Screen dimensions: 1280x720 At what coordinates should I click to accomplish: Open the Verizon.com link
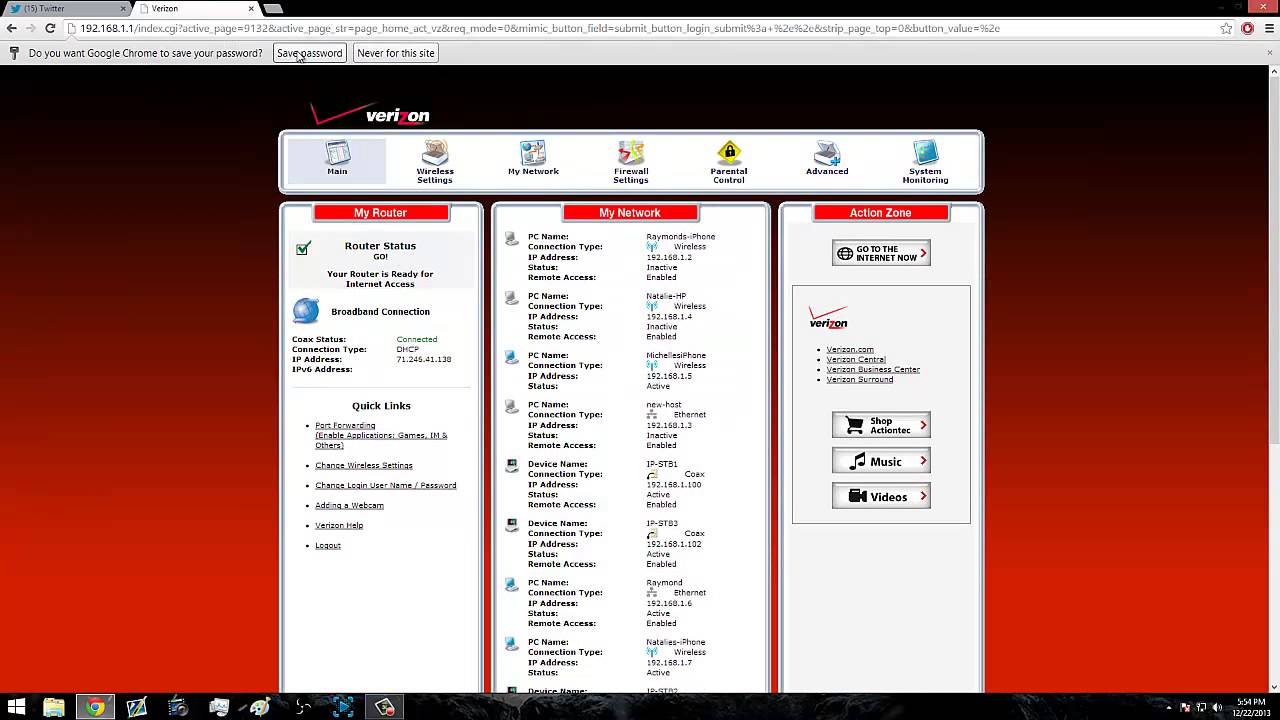pos(850,349)
